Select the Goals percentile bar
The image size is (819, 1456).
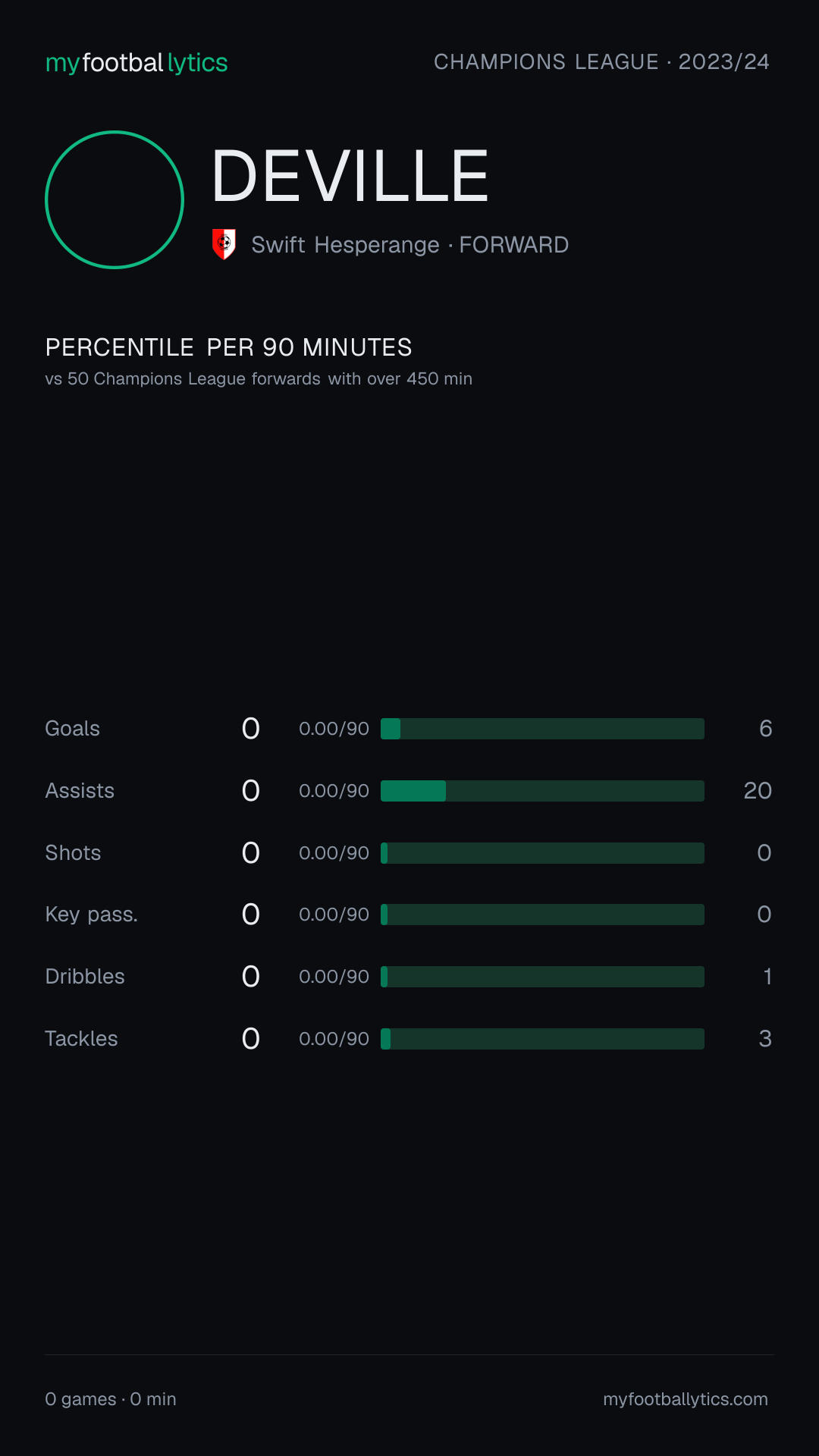pyautogui.click(x=542, y=729)
